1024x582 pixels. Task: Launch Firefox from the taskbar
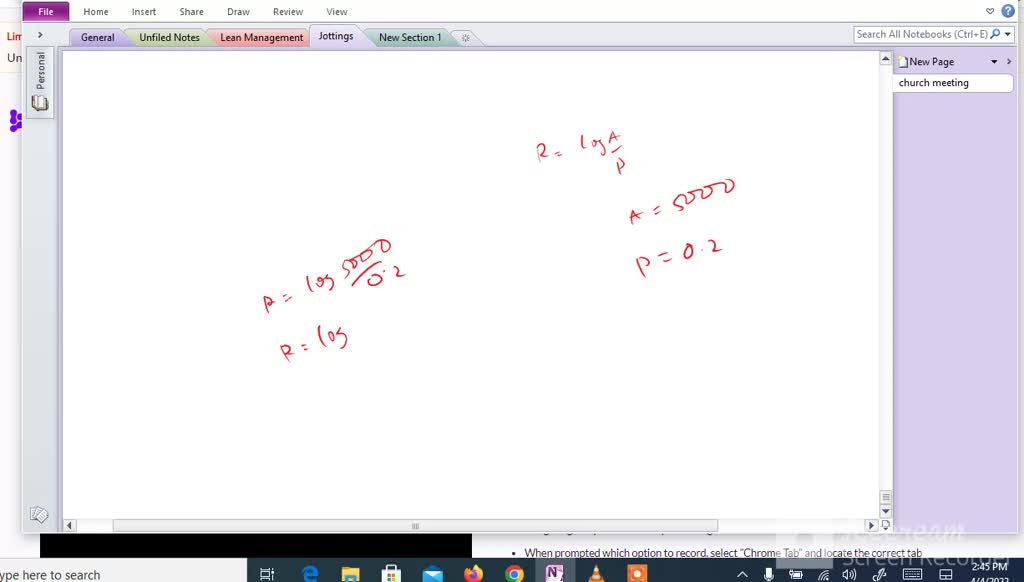click(x=471, y=571)
